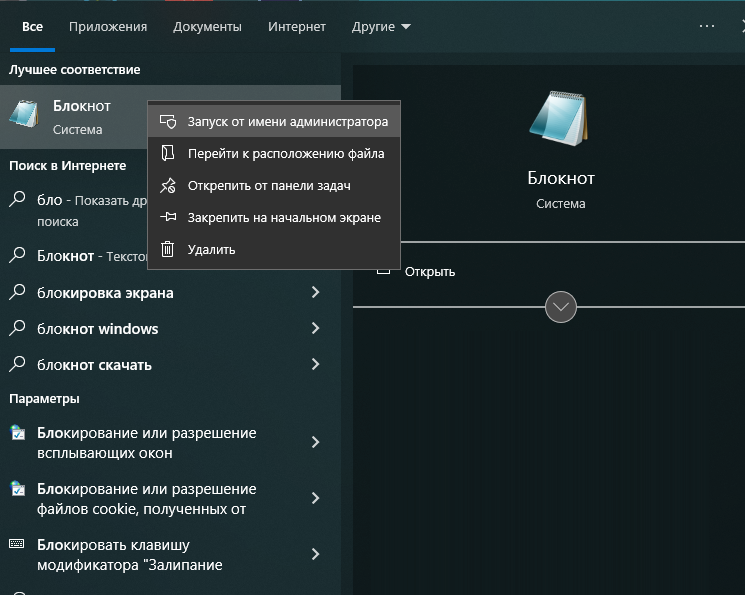Switch to the Документы tab
The image size is (745, 595).
(x=207, y=27)
